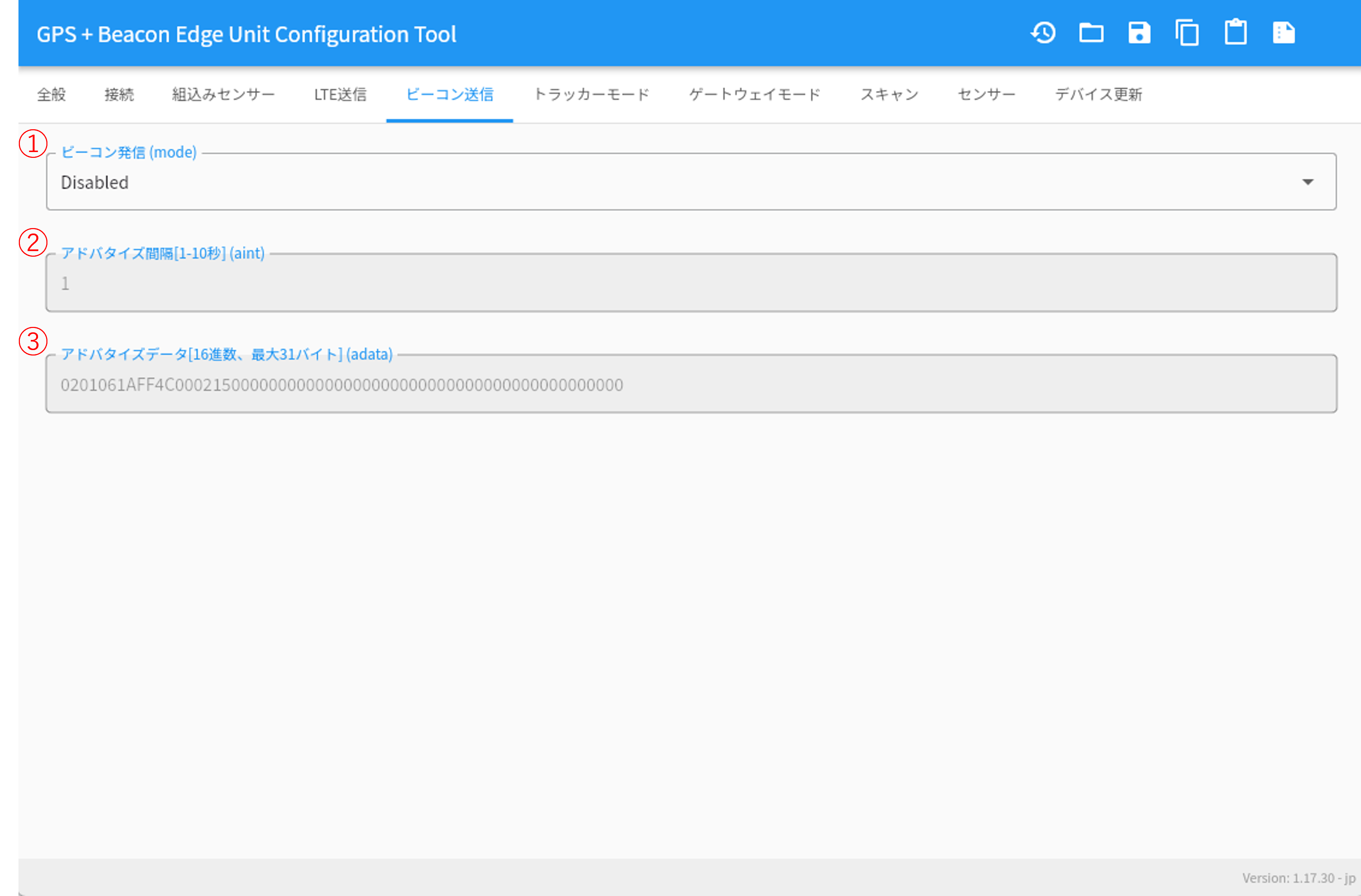This screenshot has height=896, width=1361.
Task: Click the document file icon in header
Action: tap(1284, 33)
